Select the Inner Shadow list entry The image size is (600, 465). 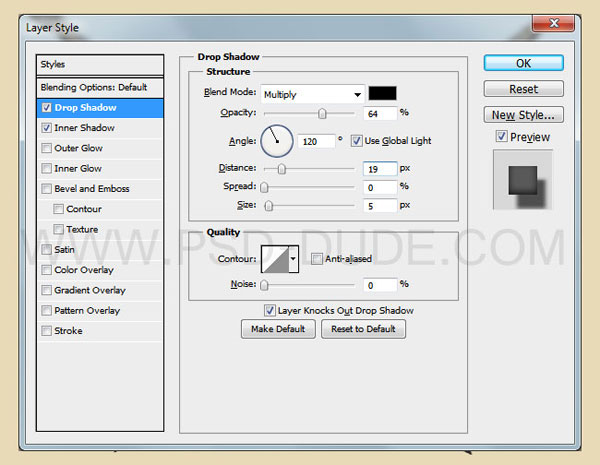pos(100,128)
